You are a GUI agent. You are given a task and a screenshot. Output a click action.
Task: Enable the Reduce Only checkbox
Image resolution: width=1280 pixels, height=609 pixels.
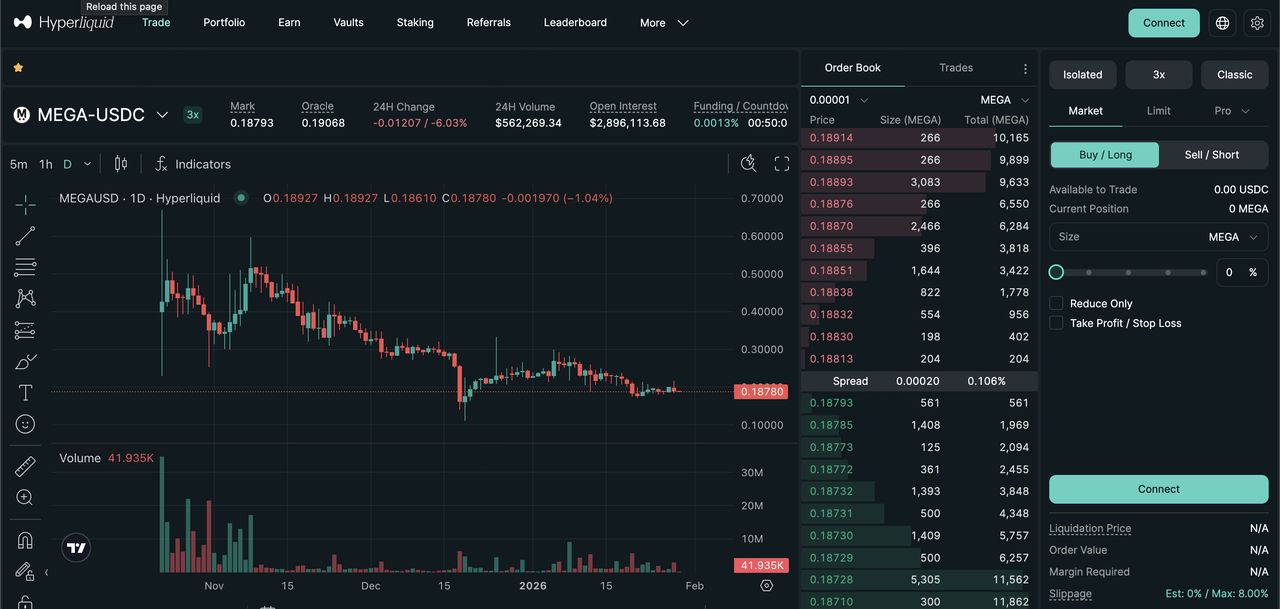click(x=1055, y=303)
